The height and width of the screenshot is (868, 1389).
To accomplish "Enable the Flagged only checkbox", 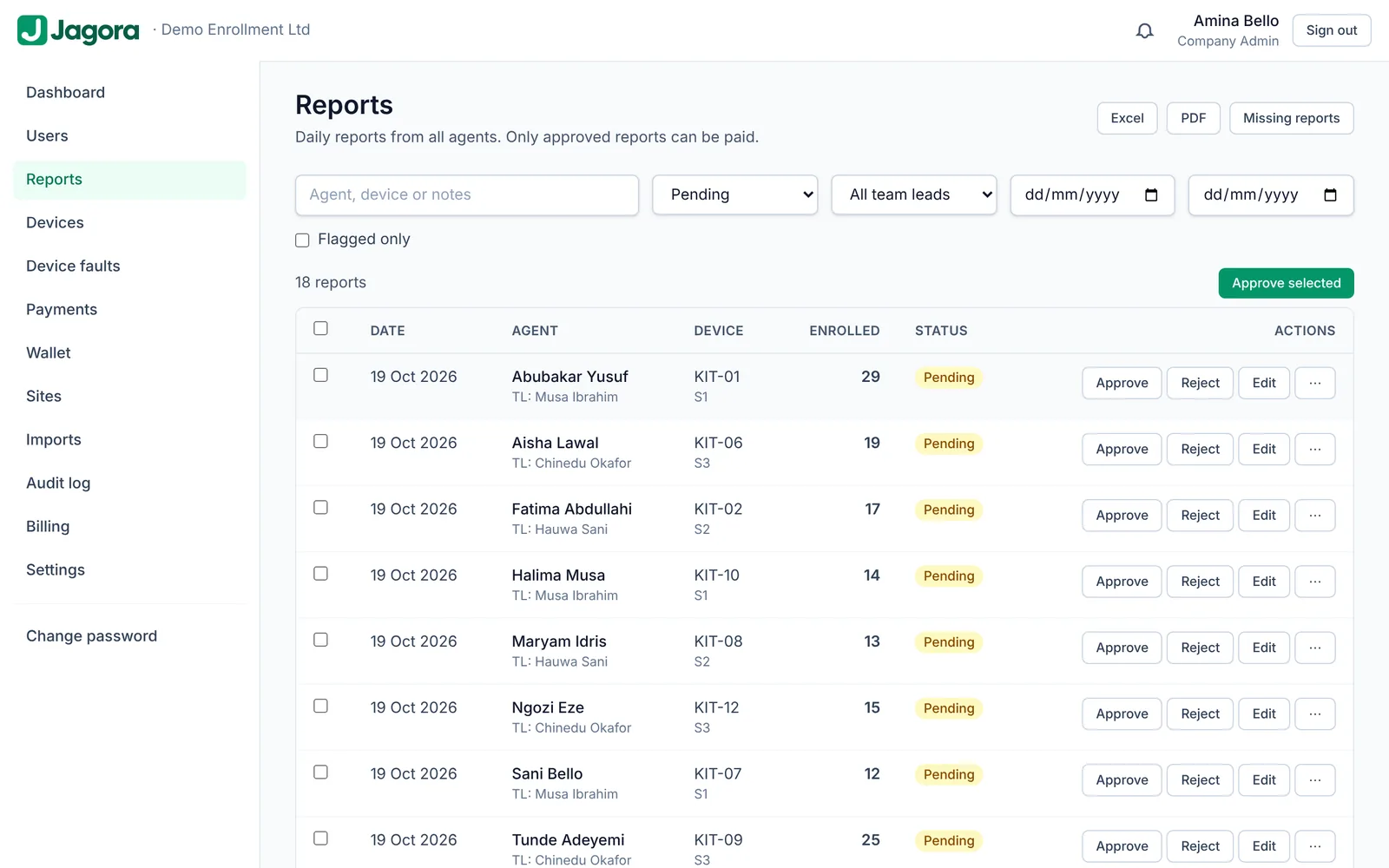I will pos(302,240).
